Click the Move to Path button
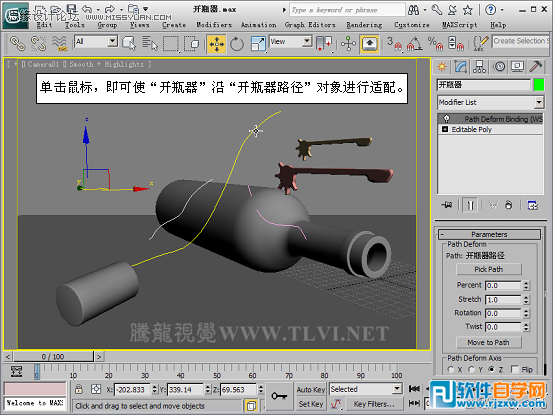The width and height of the screenshot is (553, 415). (x=488, y=342)
